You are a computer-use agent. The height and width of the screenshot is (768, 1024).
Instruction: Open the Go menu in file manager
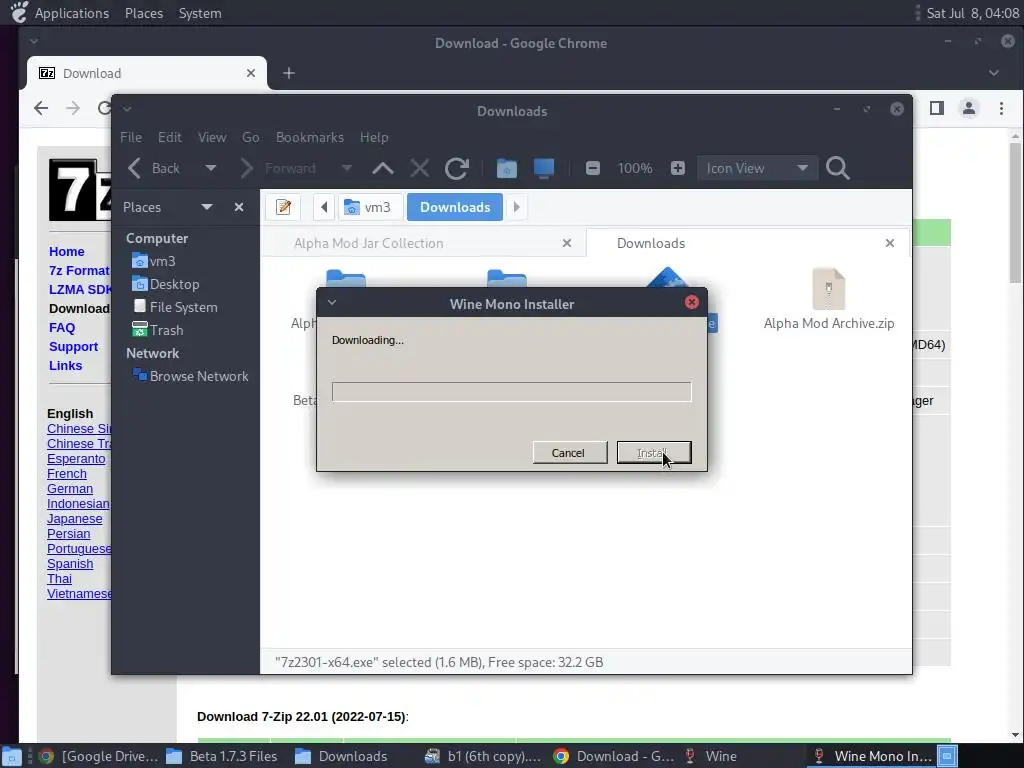250,137
